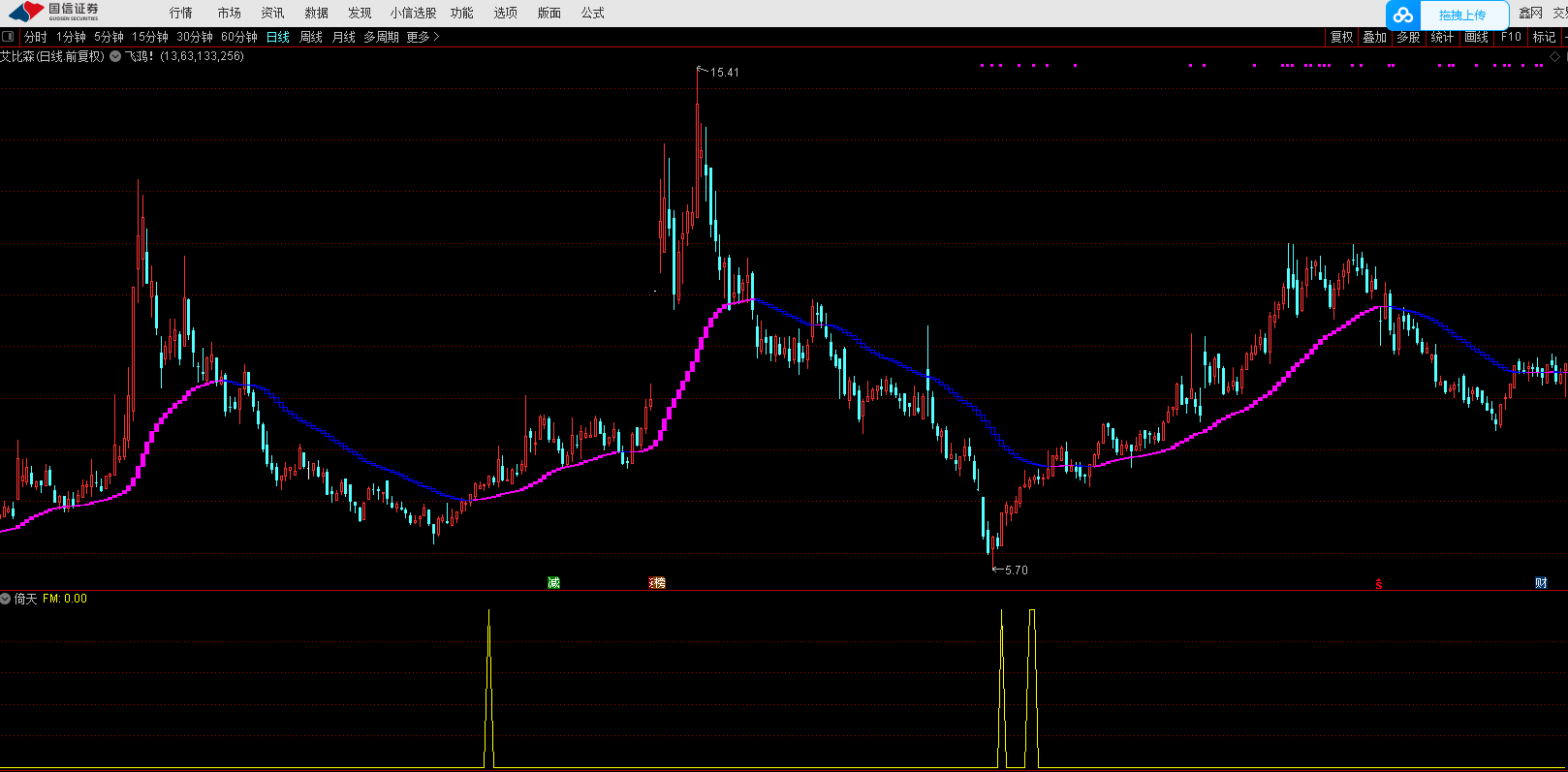1568x772 pixels.
Task: Open 多周期 multi-period view
Action: click(382, 37)
